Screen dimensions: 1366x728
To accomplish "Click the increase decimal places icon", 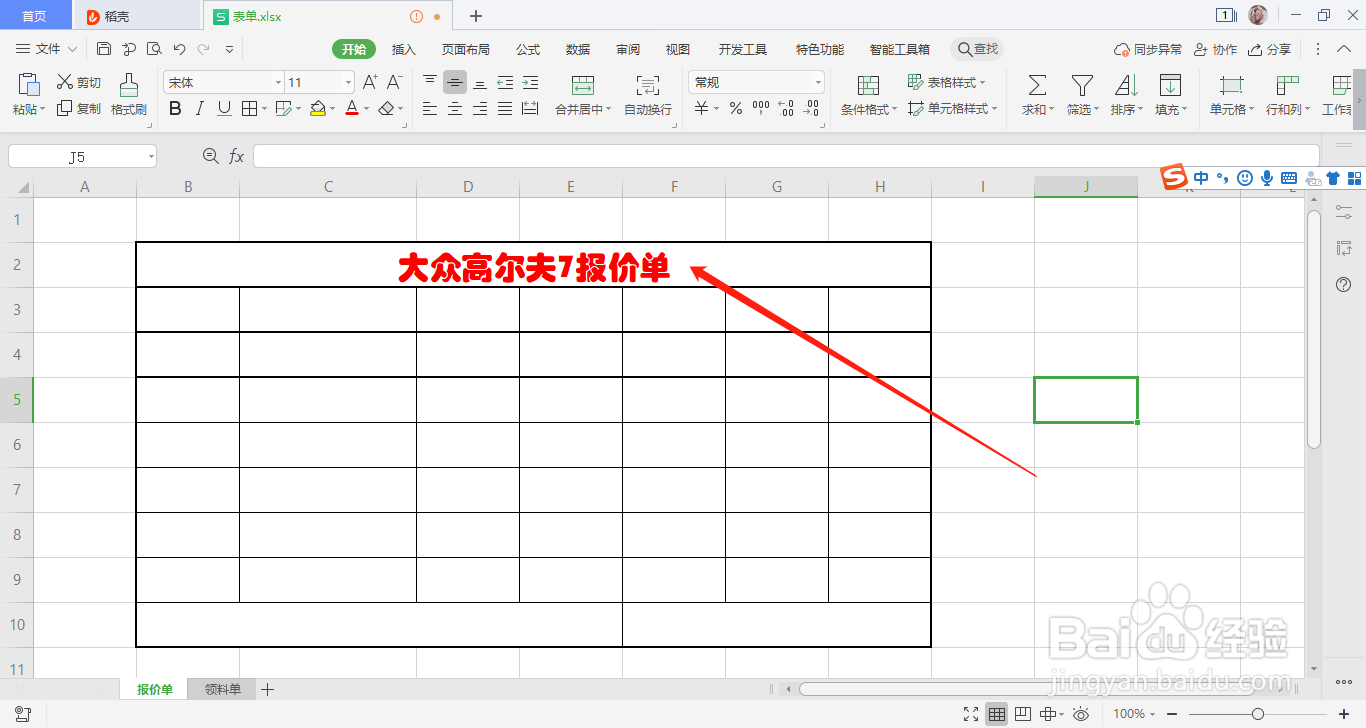I will pyautogui.click(x=786, y=108).
